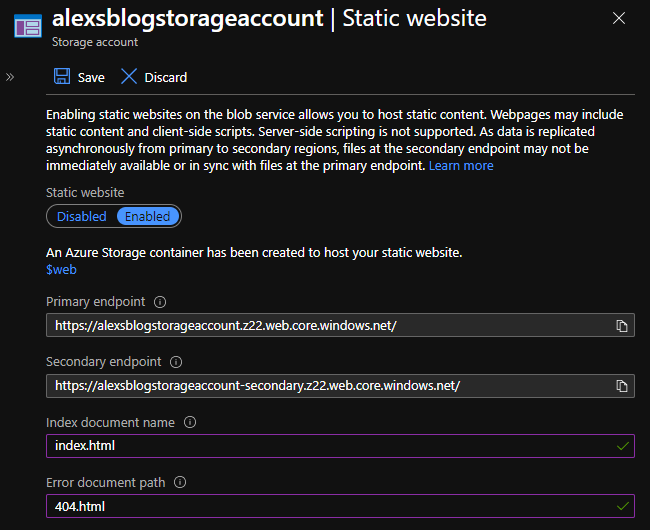Screen dimensions: 650x530
Task: Set Static website to Enabled
Action: 147,216
